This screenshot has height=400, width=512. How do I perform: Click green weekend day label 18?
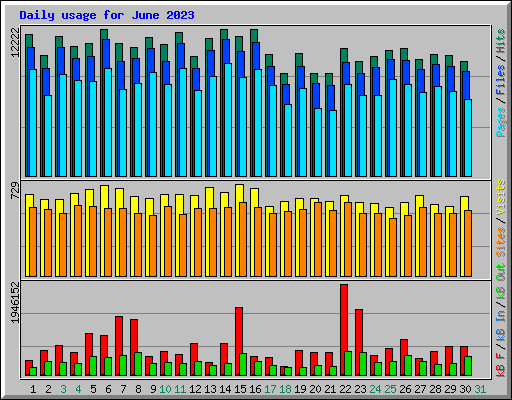285,389
